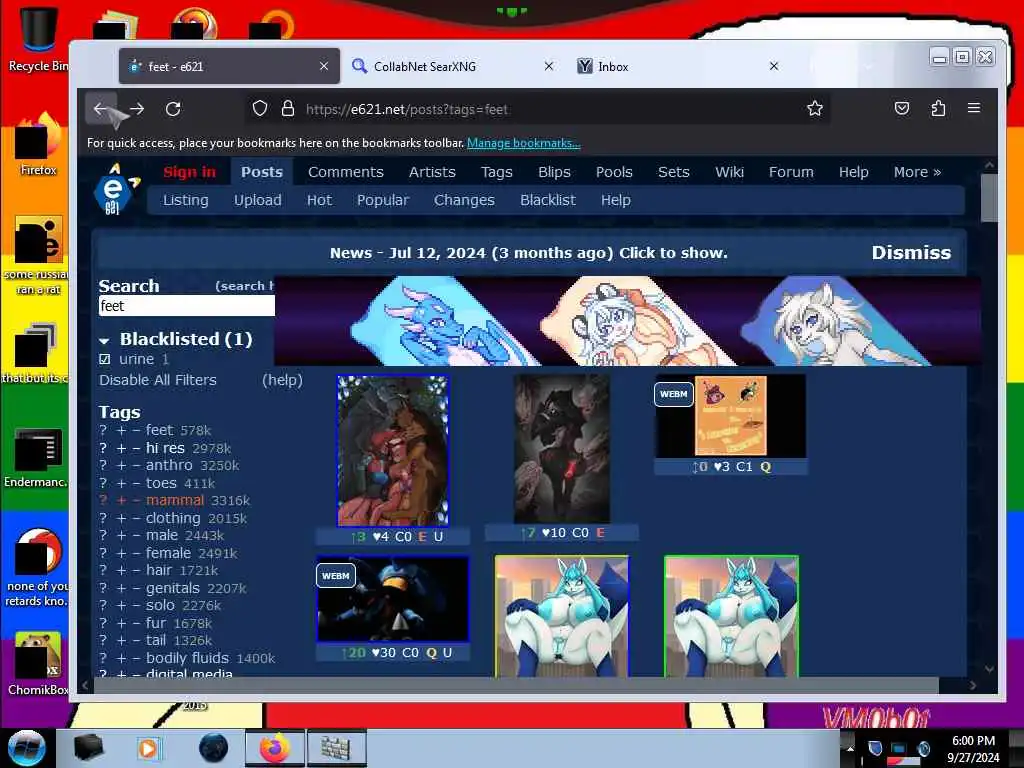Open the tracking protection shield icon
The image size is (1024, 768).
260,108
